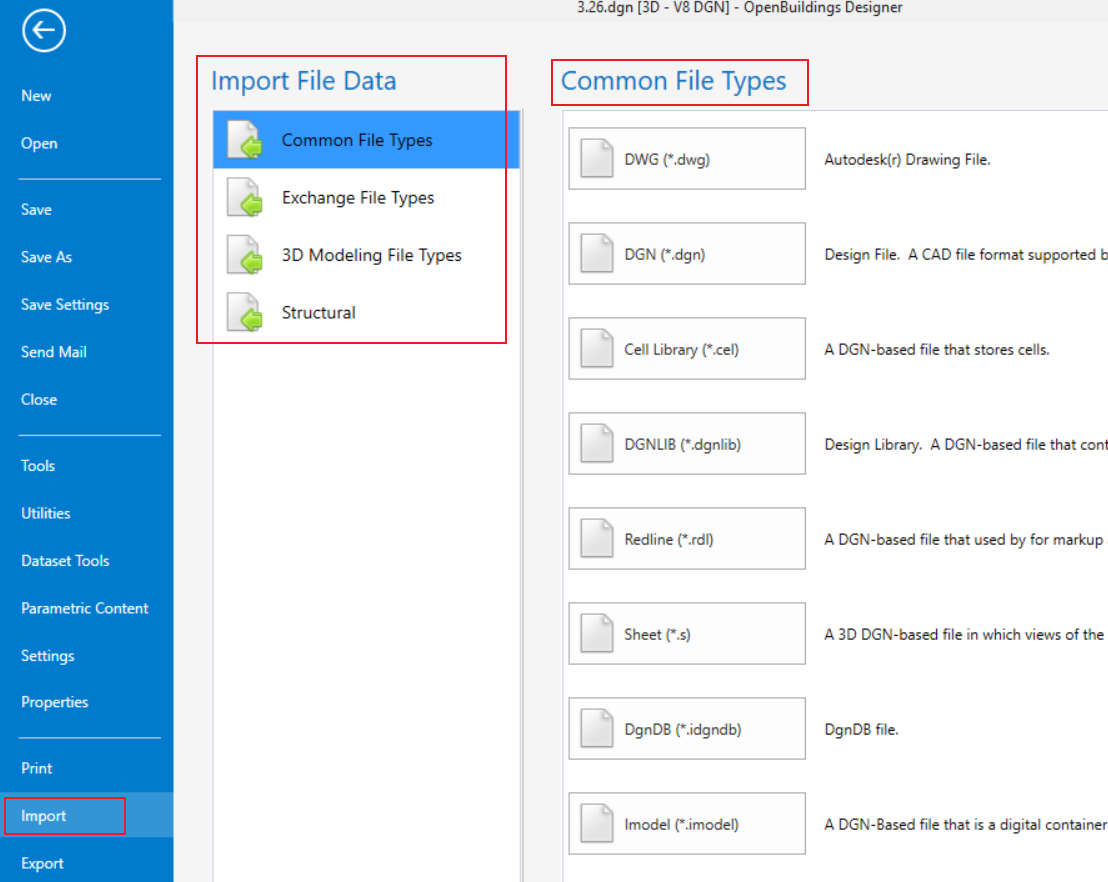Click the Imodel file page icon
Viewport: 1108px width, 882px height.
[x=597, y=824]
